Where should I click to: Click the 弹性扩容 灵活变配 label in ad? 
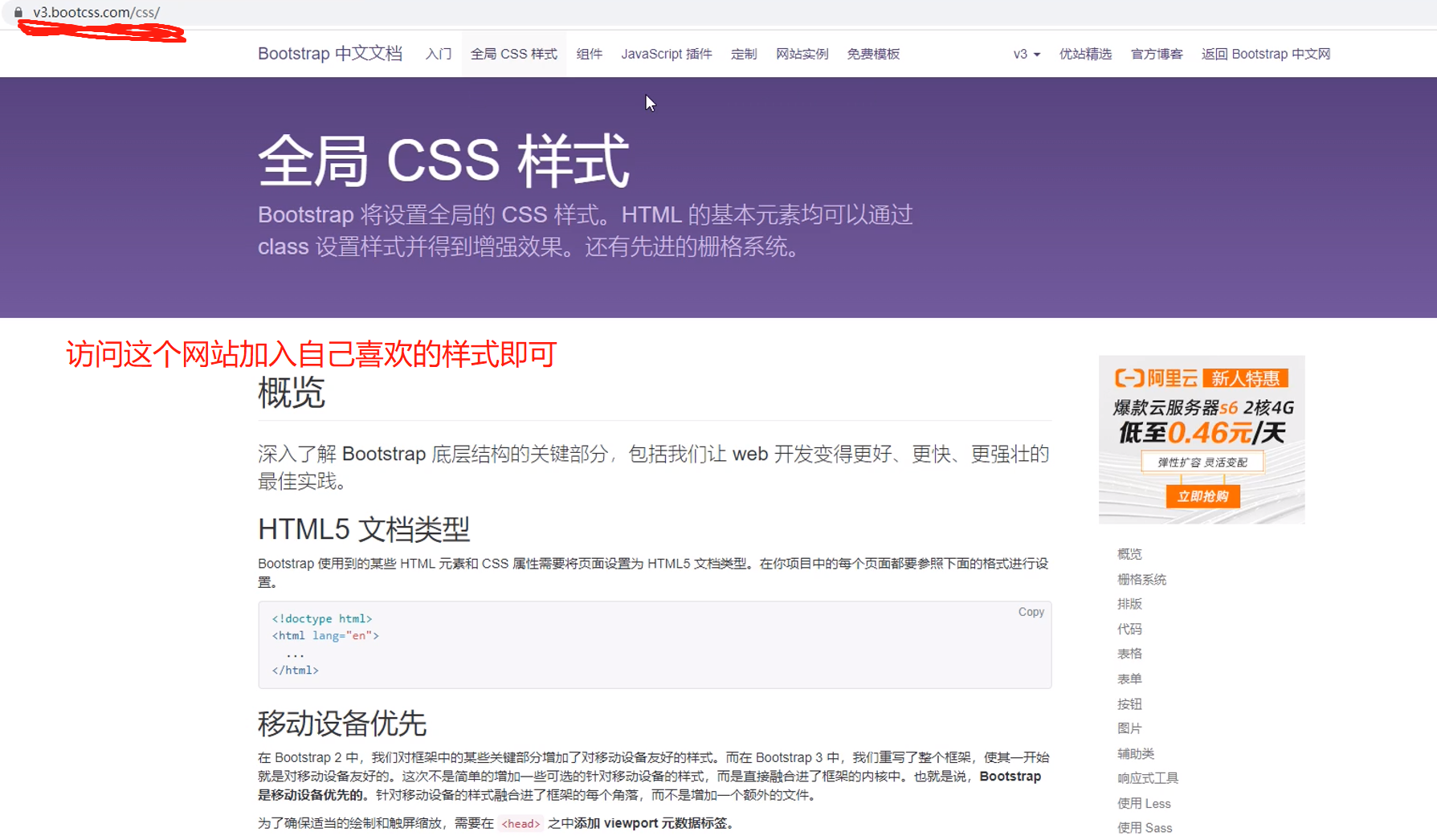pos(1202,462)
